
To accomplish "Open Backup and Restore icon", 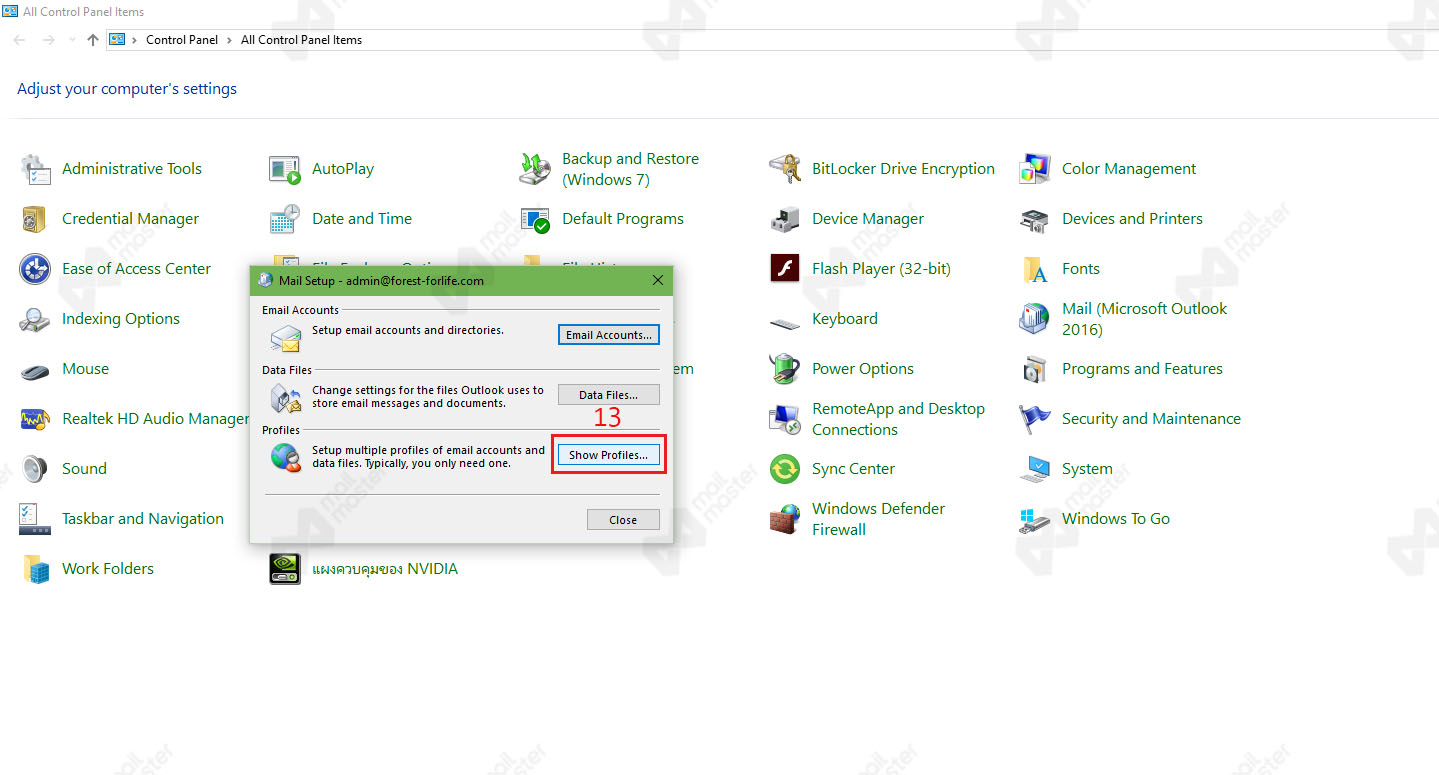I will point(535,169).
